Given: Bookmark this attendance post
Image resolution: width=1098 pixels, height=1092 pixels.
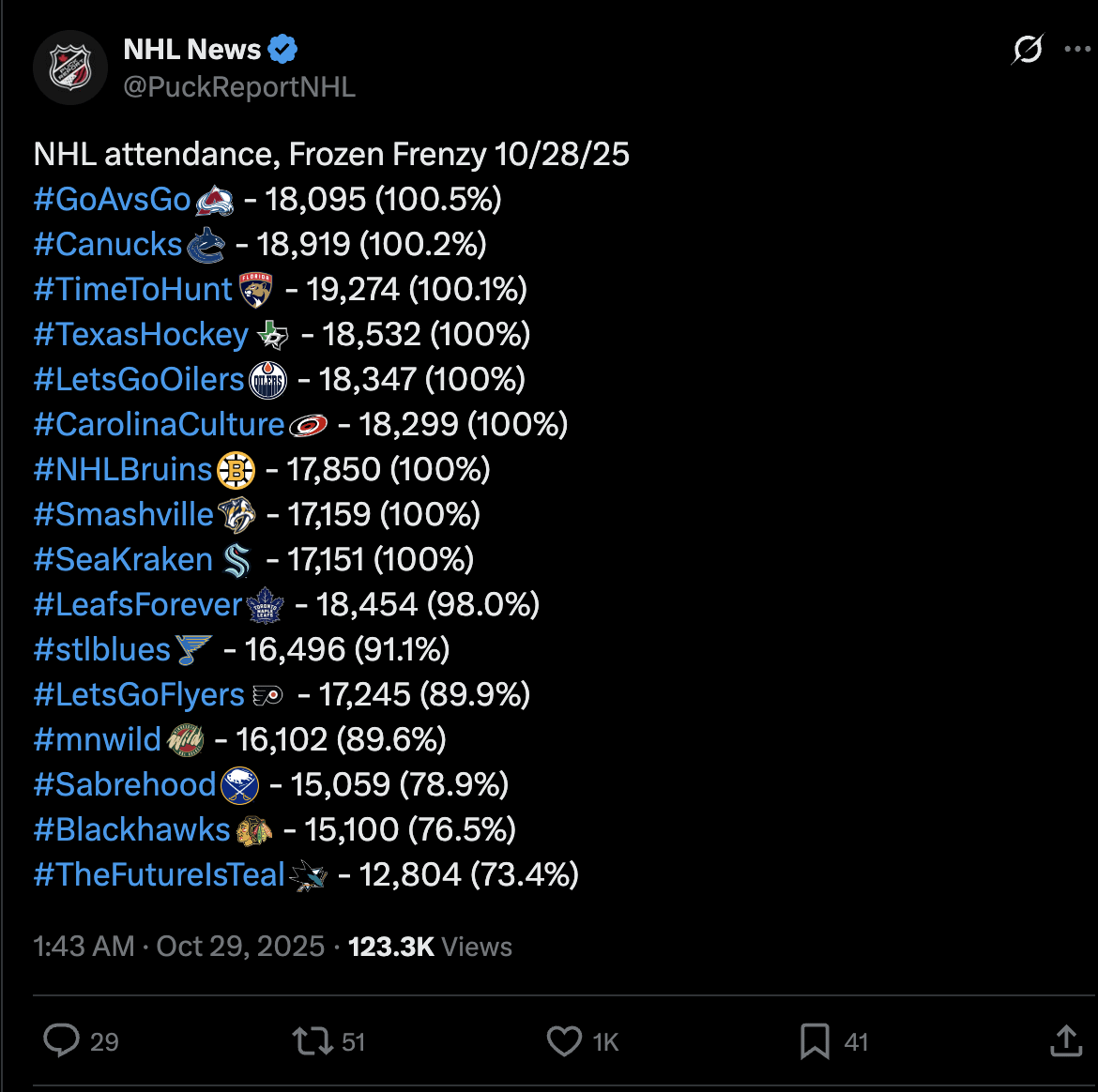Looking at the screenshot, I should coord(814,1041).
